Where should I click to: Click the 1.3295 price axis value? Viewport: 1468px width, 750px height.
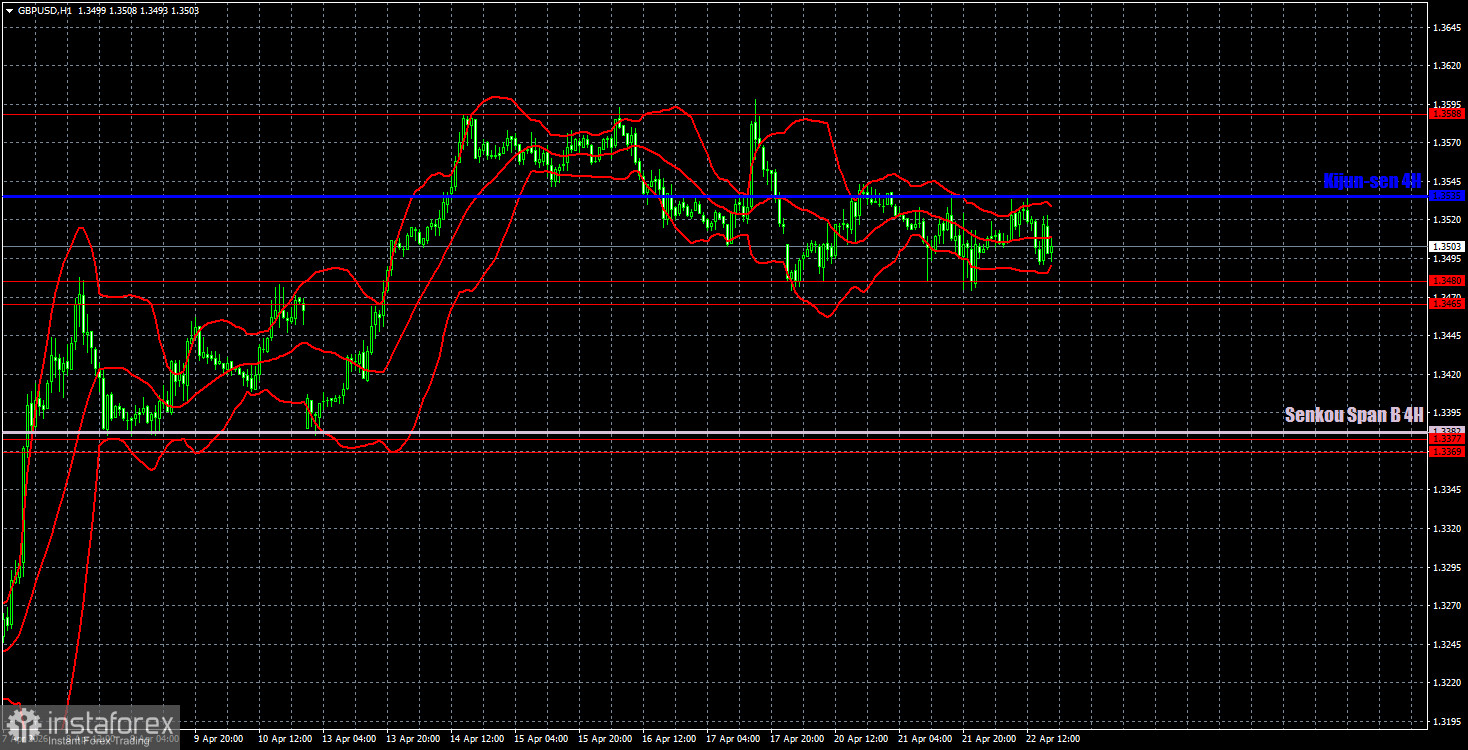(1447, 568)
